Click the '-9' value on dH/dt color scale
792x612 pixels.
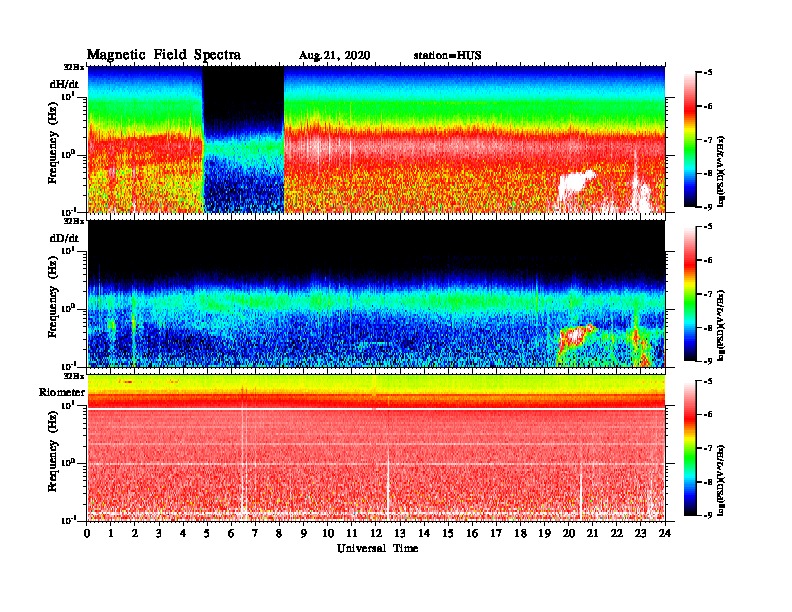[709, 207]
